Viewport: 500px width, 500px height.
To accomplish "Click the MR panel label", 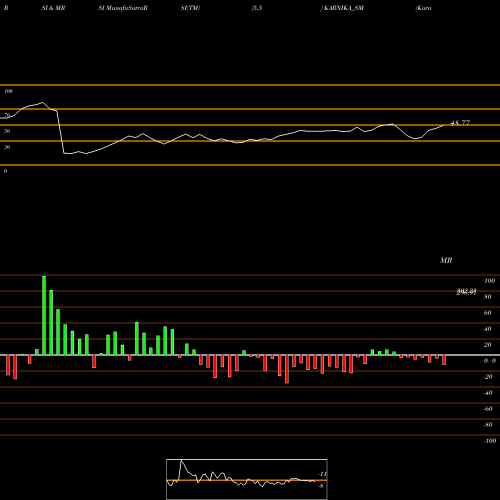I will [x=446, y=260].
